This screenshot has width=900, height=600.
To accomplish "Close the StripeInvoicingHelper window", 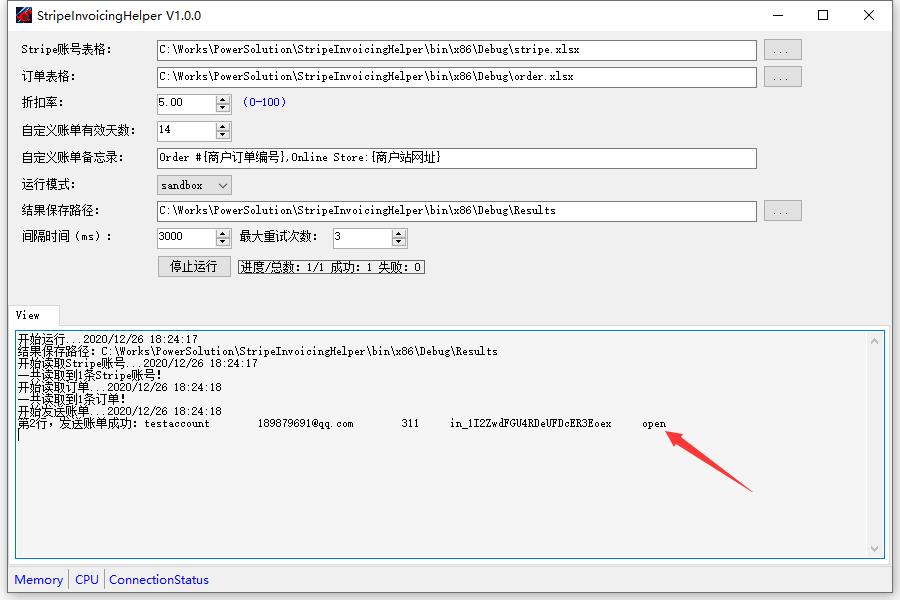I will pos(868,16).
